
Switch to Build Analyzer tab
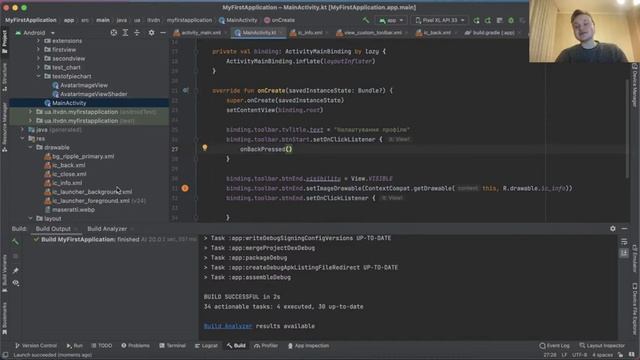pyautogui.click(x=107, y=229)
